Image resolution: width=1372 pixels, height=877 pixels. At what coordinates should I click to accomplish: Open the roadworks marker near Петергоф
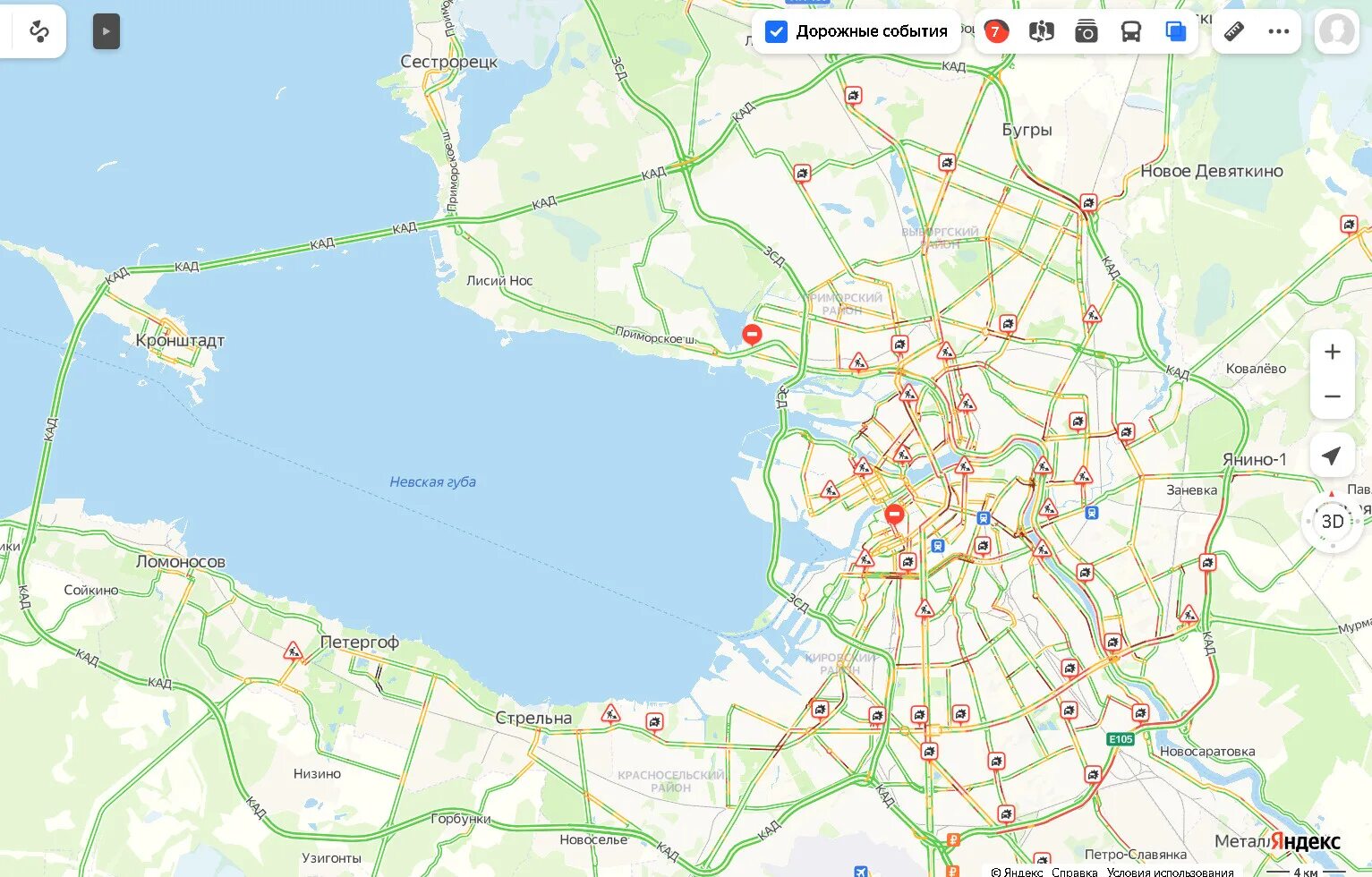294,651
